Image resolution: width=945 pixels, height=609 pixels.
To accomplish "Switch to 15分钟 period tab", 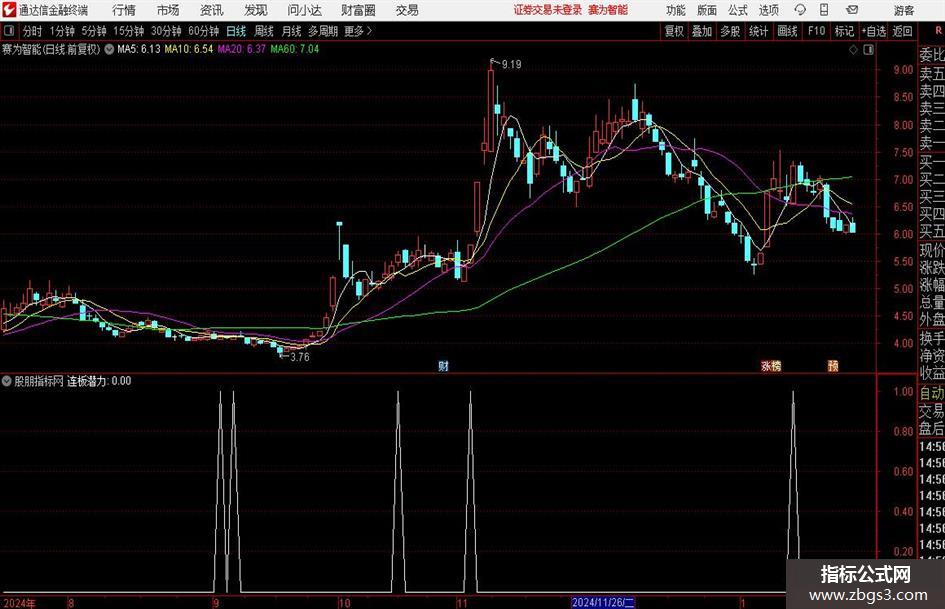I will [128, 31].
